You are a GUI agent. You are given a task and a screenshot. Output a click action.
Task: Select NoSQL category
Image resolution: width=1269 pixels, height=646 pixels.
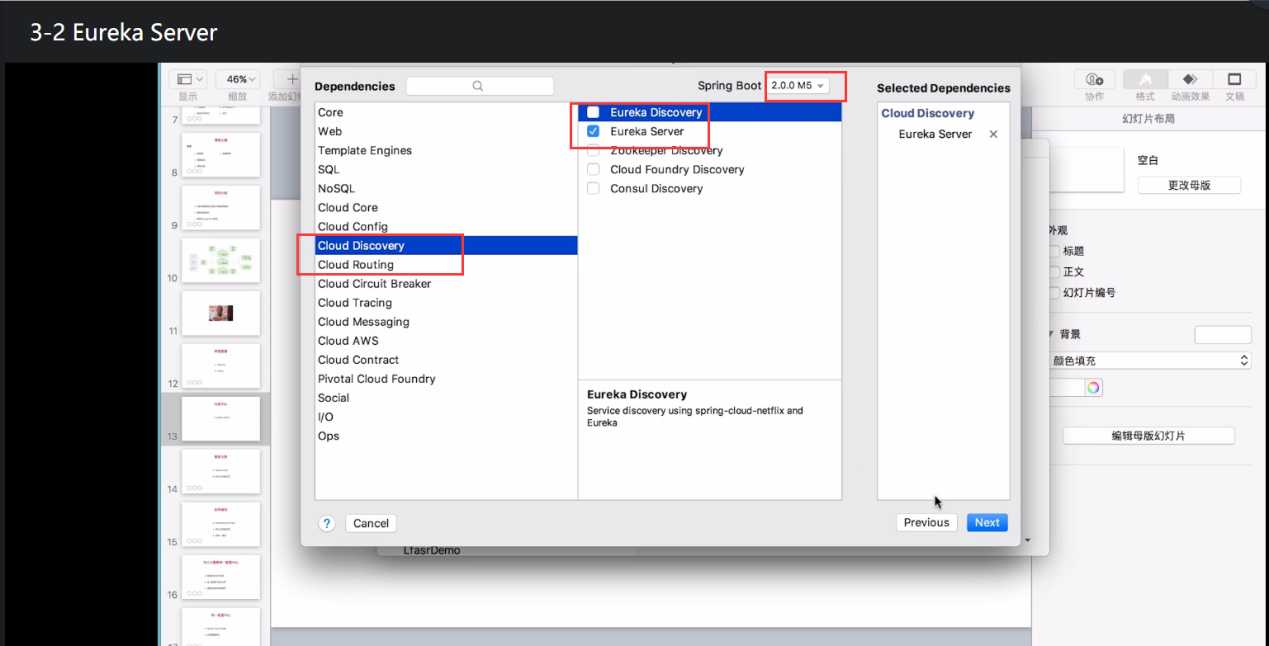pyautogui.click(x=446, y=188)
